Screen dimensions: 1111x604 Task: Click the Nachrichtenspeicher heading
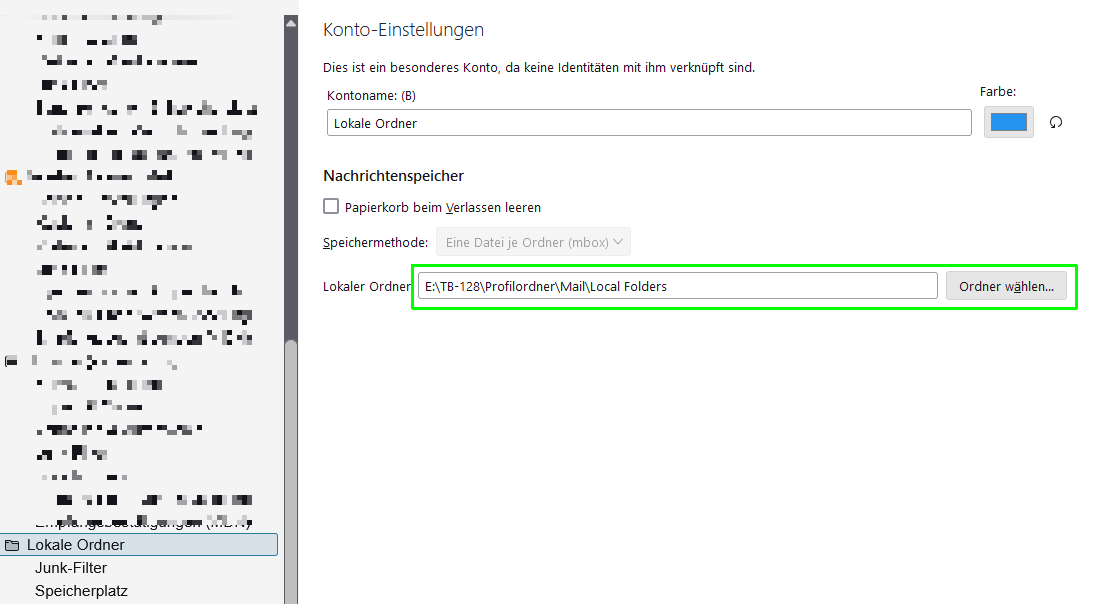393,176
